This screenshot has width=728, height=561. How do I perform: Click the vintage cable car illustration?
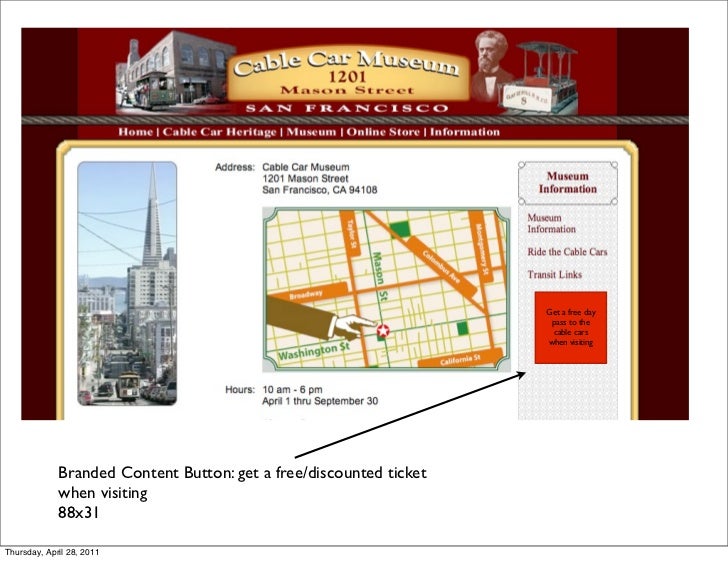tap(541, 78)
